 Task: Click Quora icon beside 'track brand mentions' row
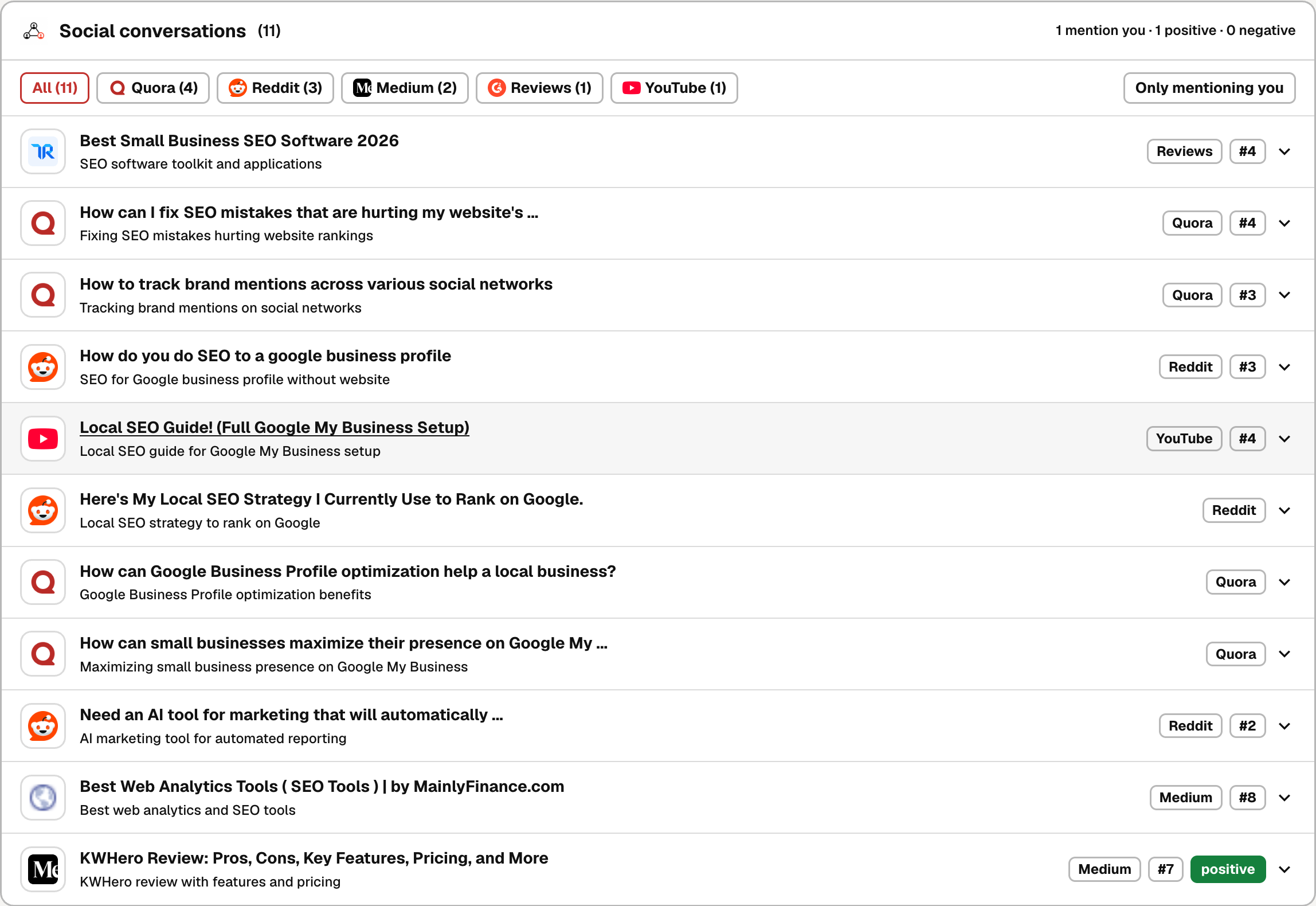coord(43,295)
